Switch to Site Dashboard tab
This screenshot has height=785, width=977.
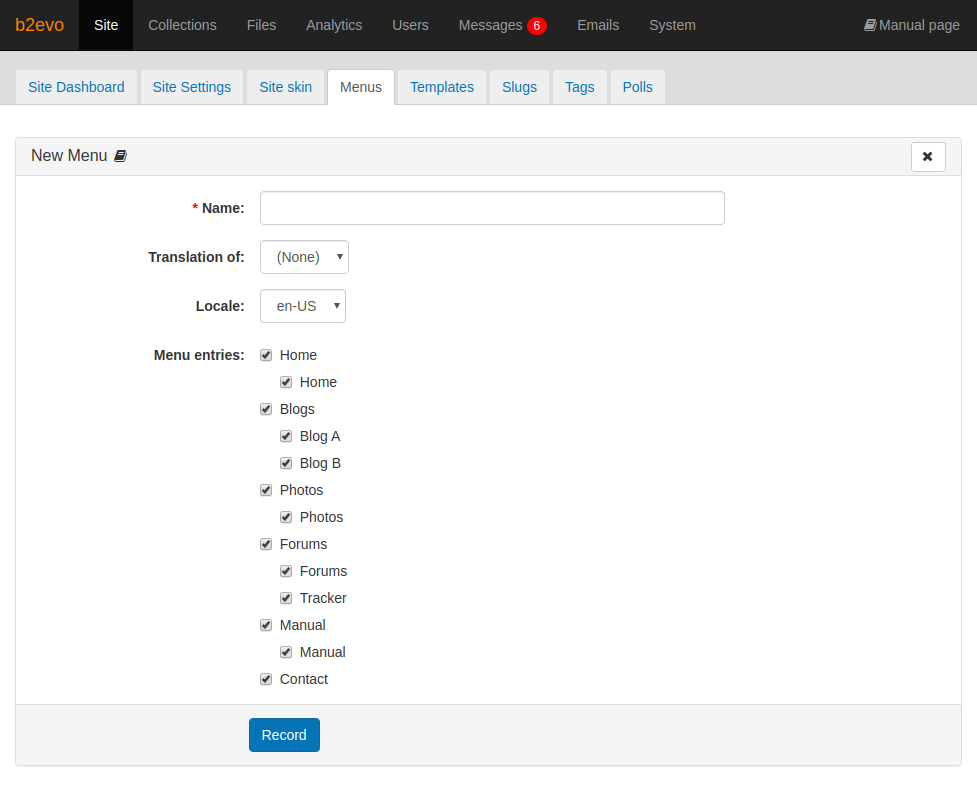tap(76, 87)
